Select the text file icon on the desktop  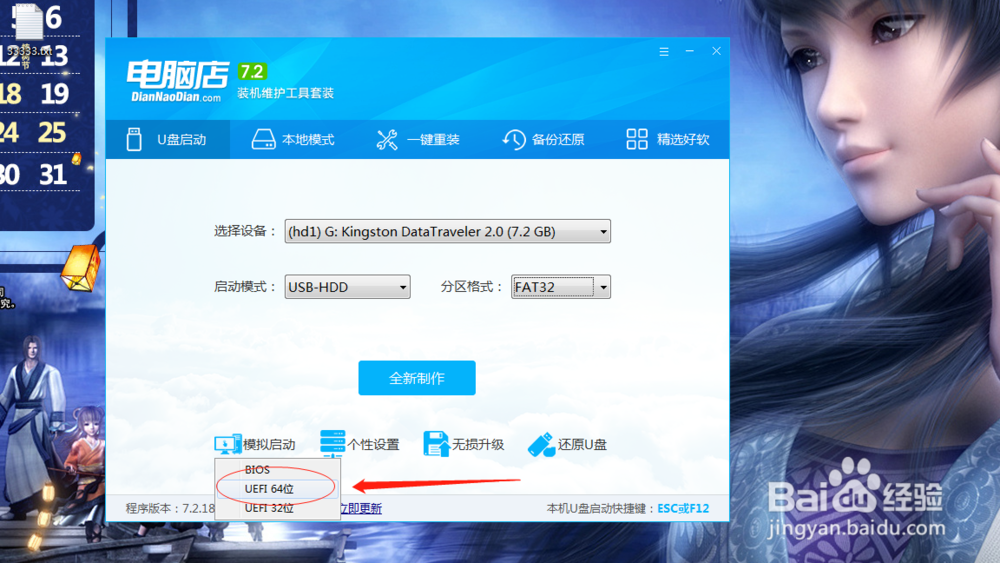(29, 28)
